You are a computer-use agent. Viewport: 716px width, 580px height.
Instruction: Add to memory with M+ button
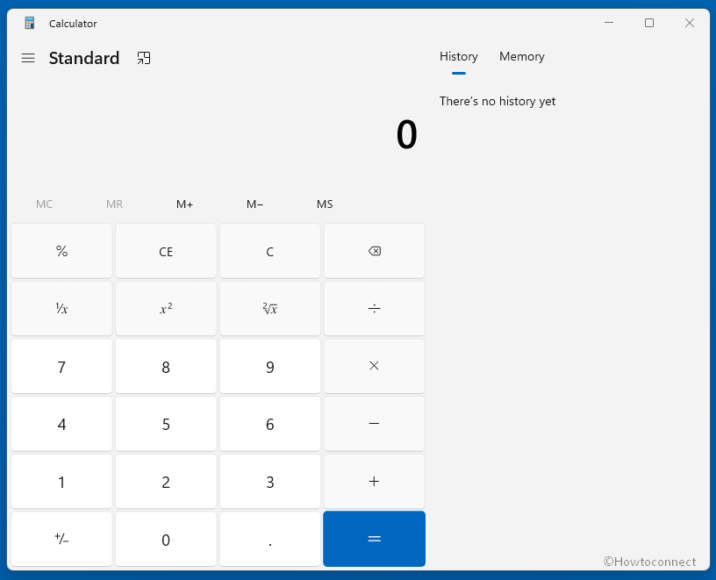pos(185,204)
